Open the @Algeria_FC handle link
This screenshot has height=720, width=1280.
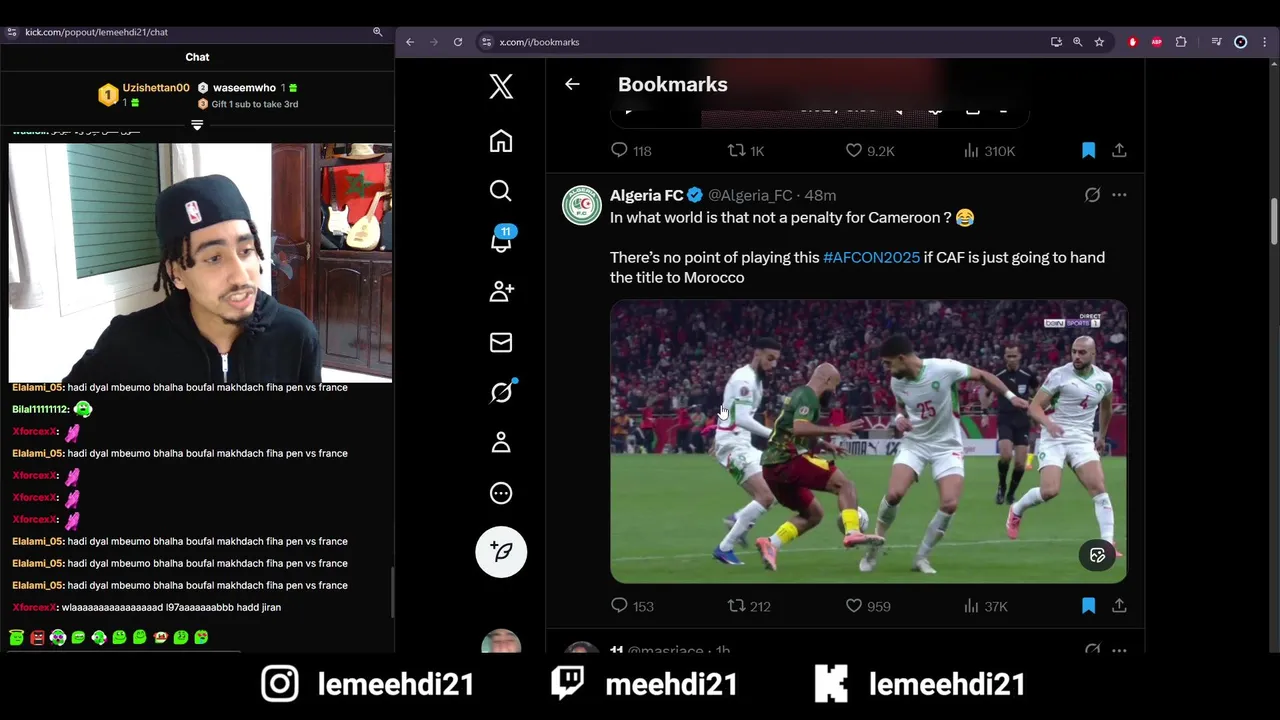tap(750, 195)
